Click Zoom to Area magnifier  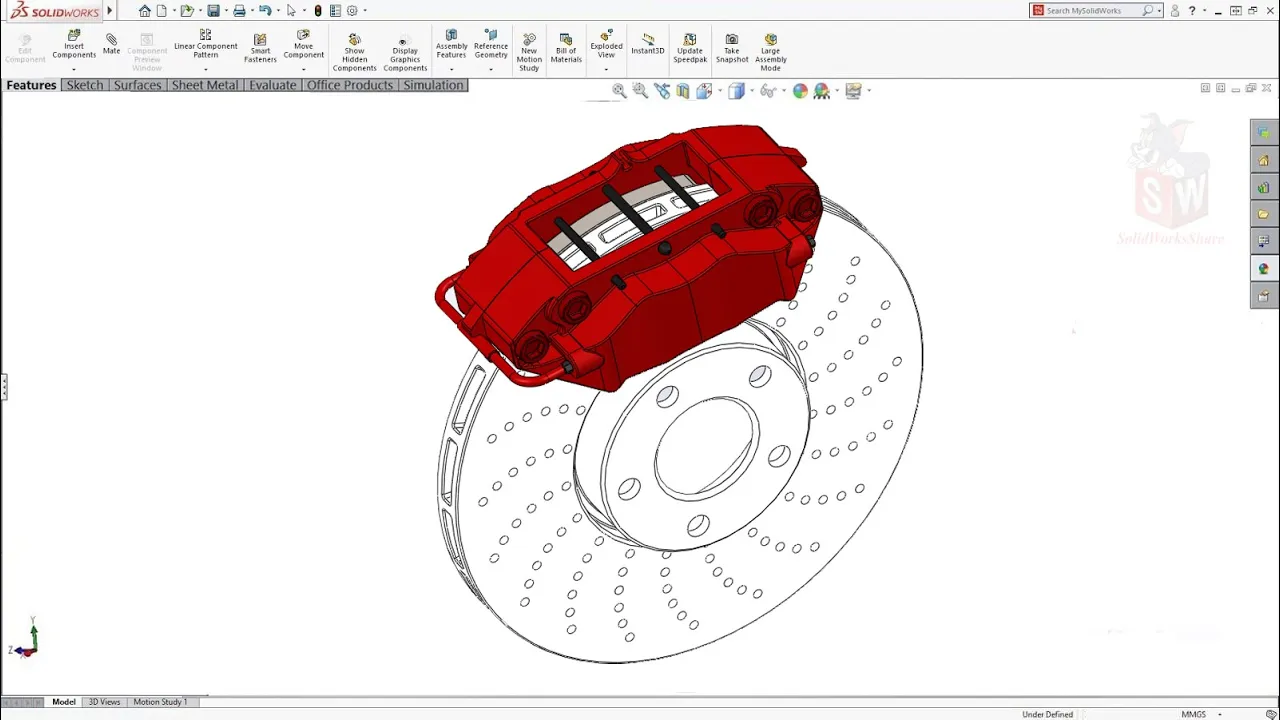click(x=640, y=91)
